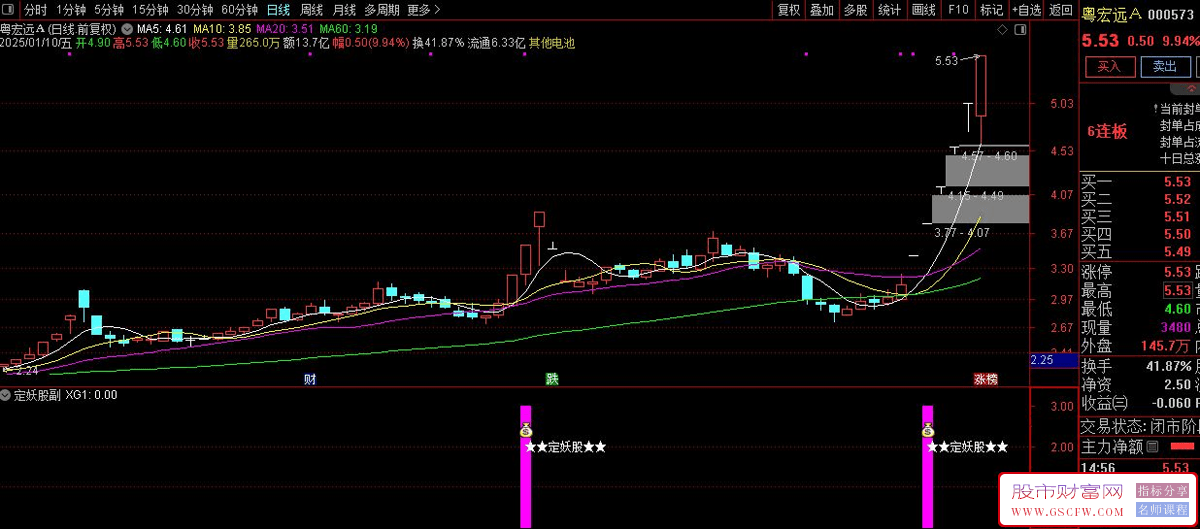Open the 画线 drawing tool
This screenshot has height=529, width=1200.
(923, 10)
